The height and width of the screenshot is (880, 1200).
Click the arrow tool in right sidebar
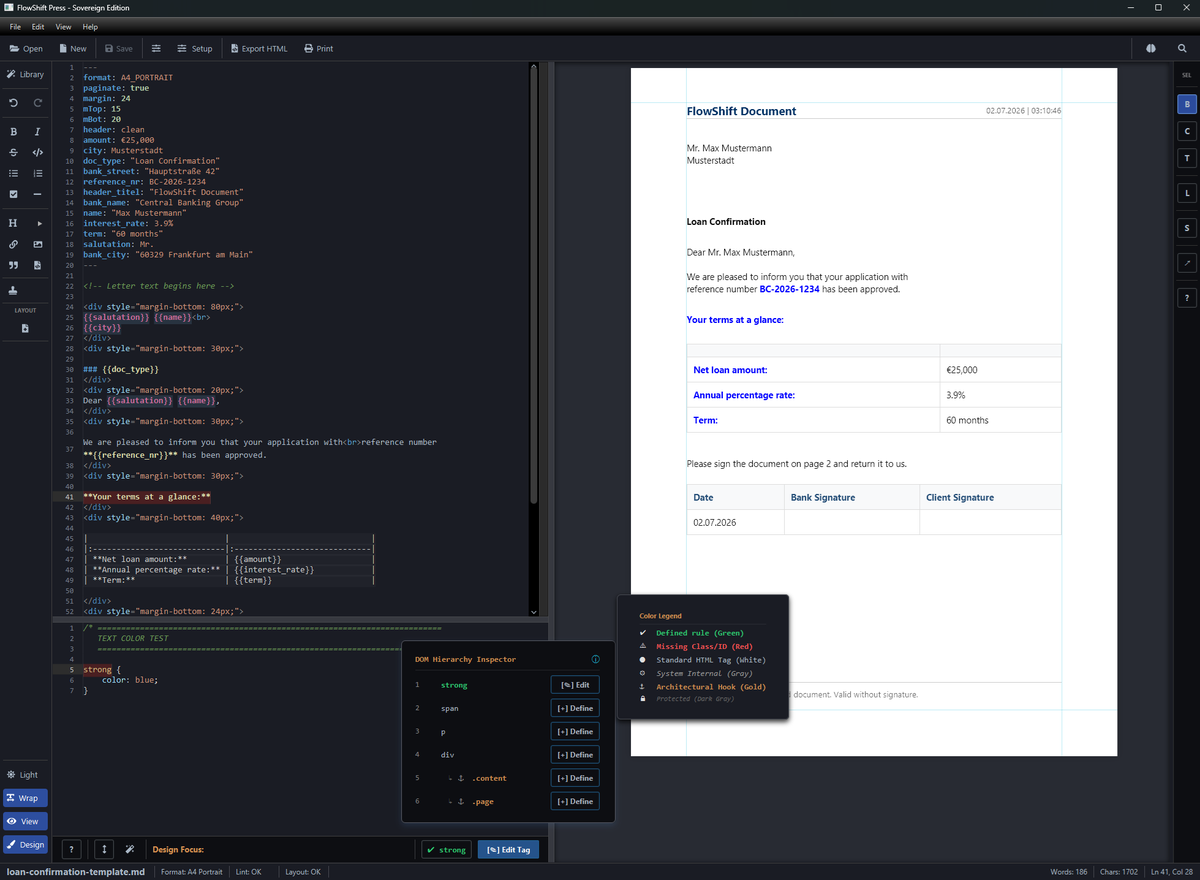coord(1187,263)
